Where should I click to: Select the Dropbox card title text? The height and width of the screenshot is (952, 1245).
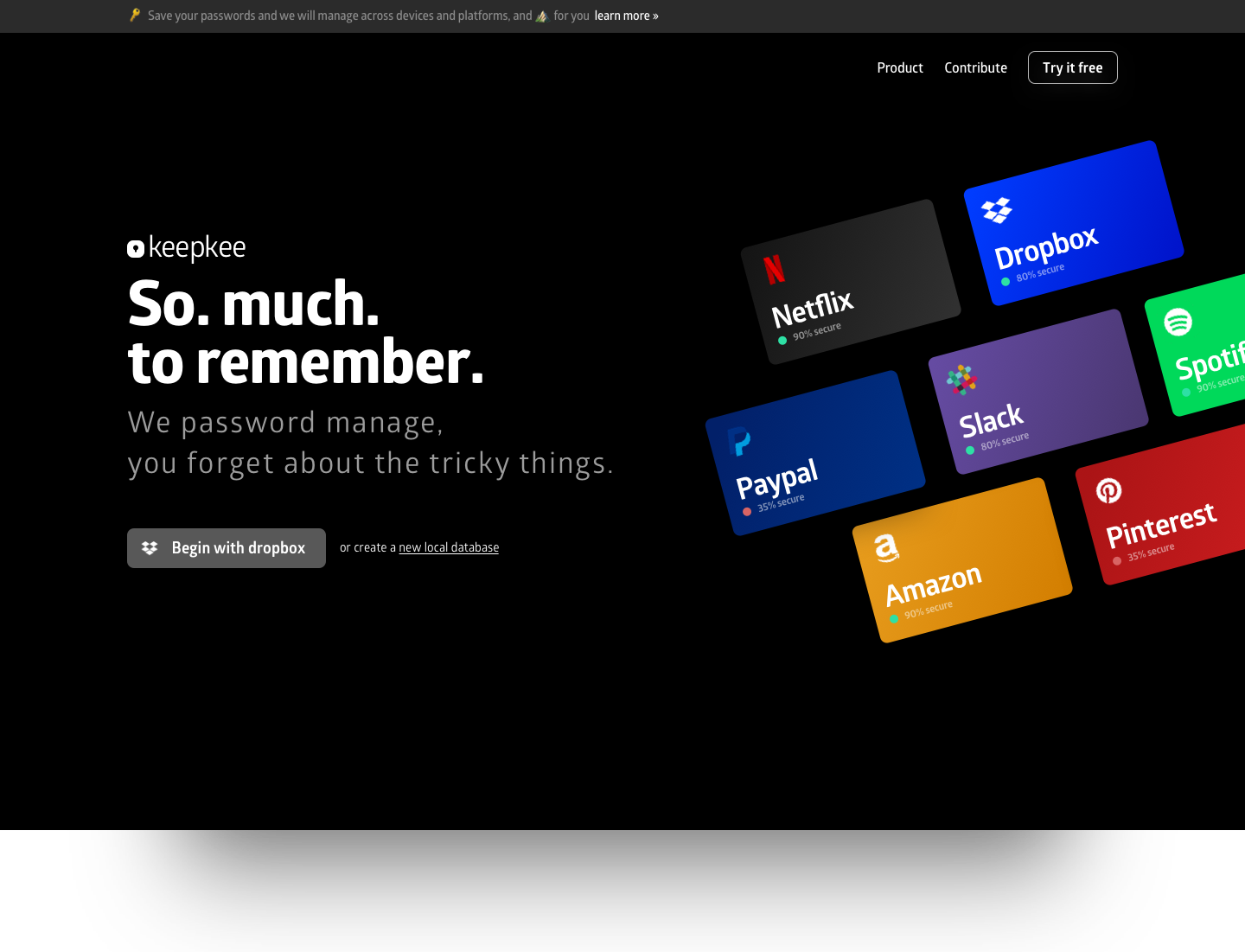click(x=1046, y=248)
